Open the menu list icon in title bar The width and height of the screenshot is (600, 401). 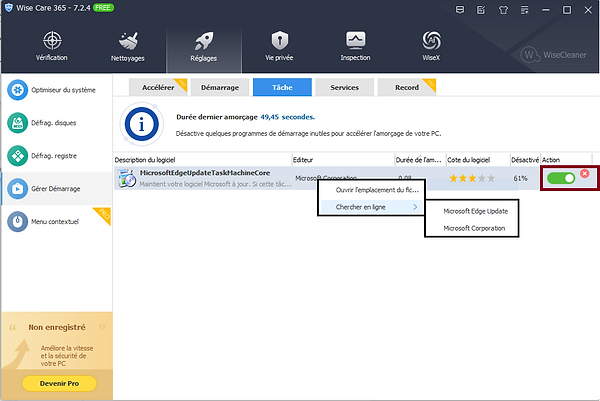[x=525, y=10]
